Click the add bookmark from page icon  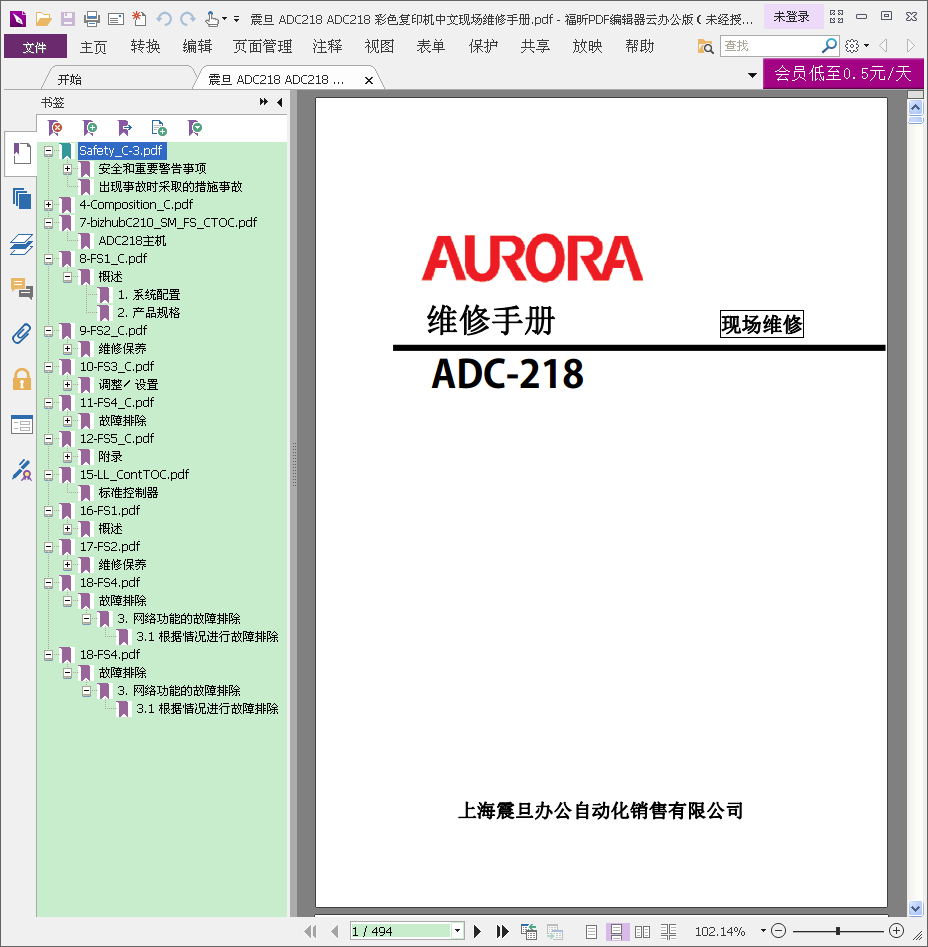point(159,127)
